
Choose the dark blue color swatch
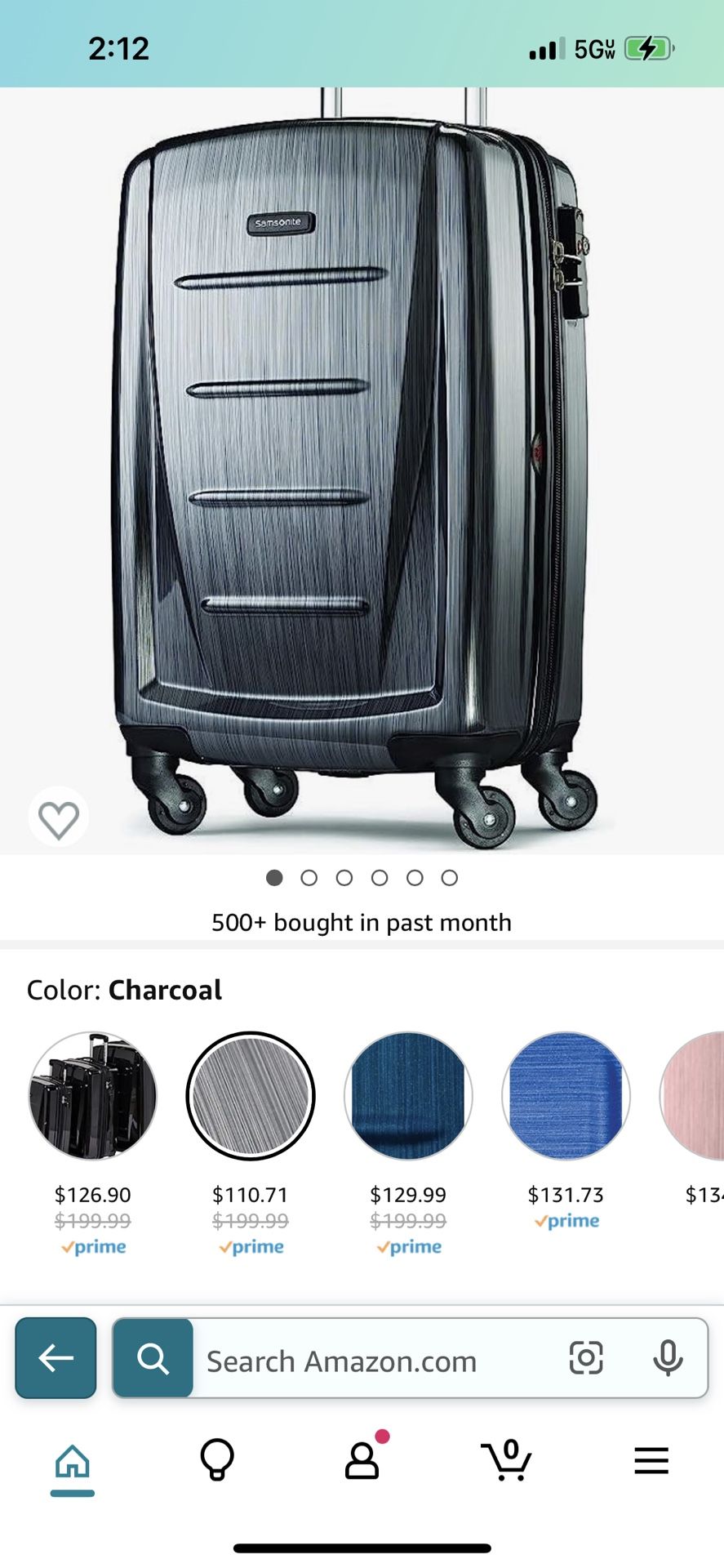(408, 1096)
